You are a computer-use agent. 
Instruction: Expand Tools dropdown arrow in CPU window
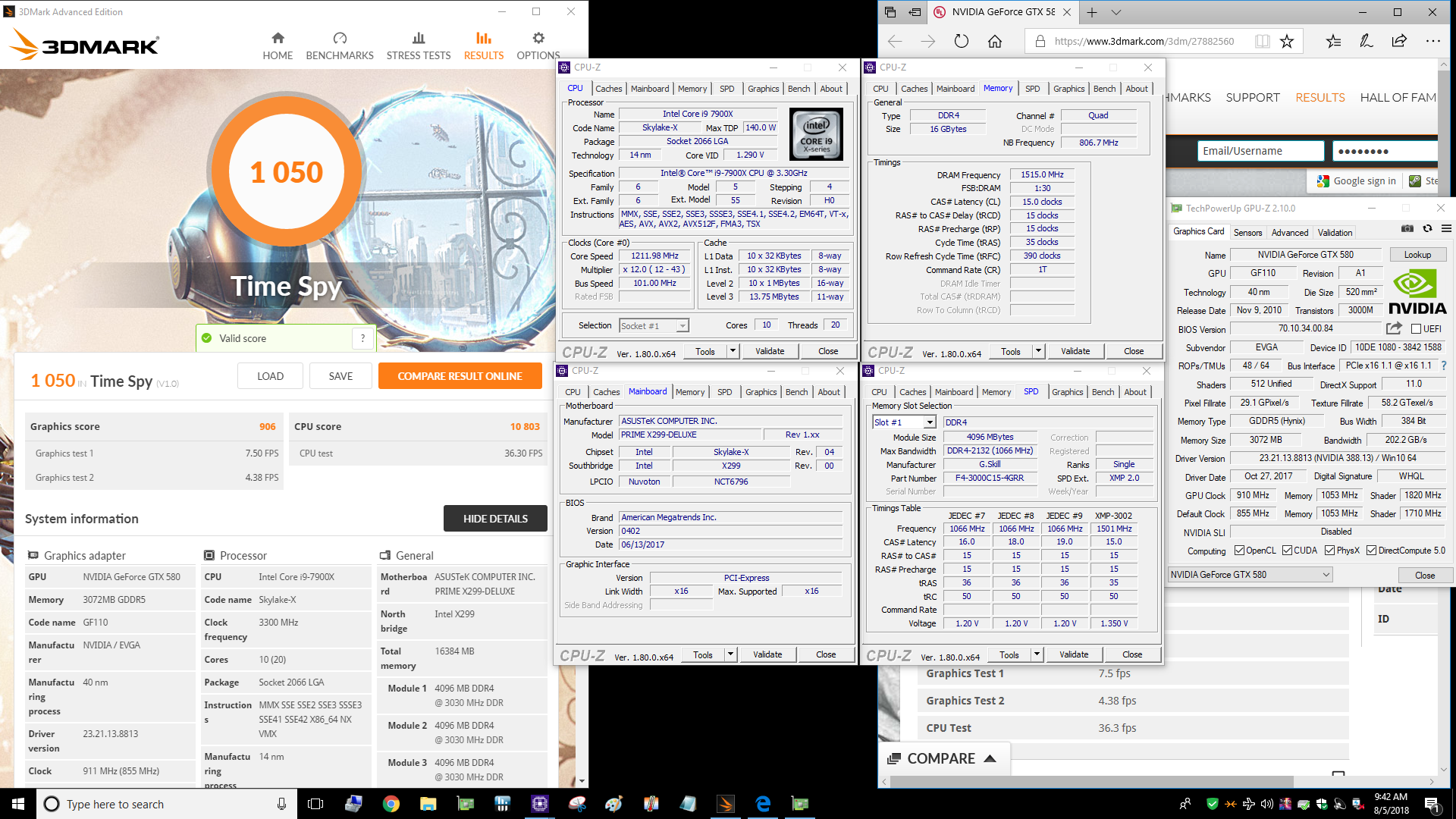point(733,351)
